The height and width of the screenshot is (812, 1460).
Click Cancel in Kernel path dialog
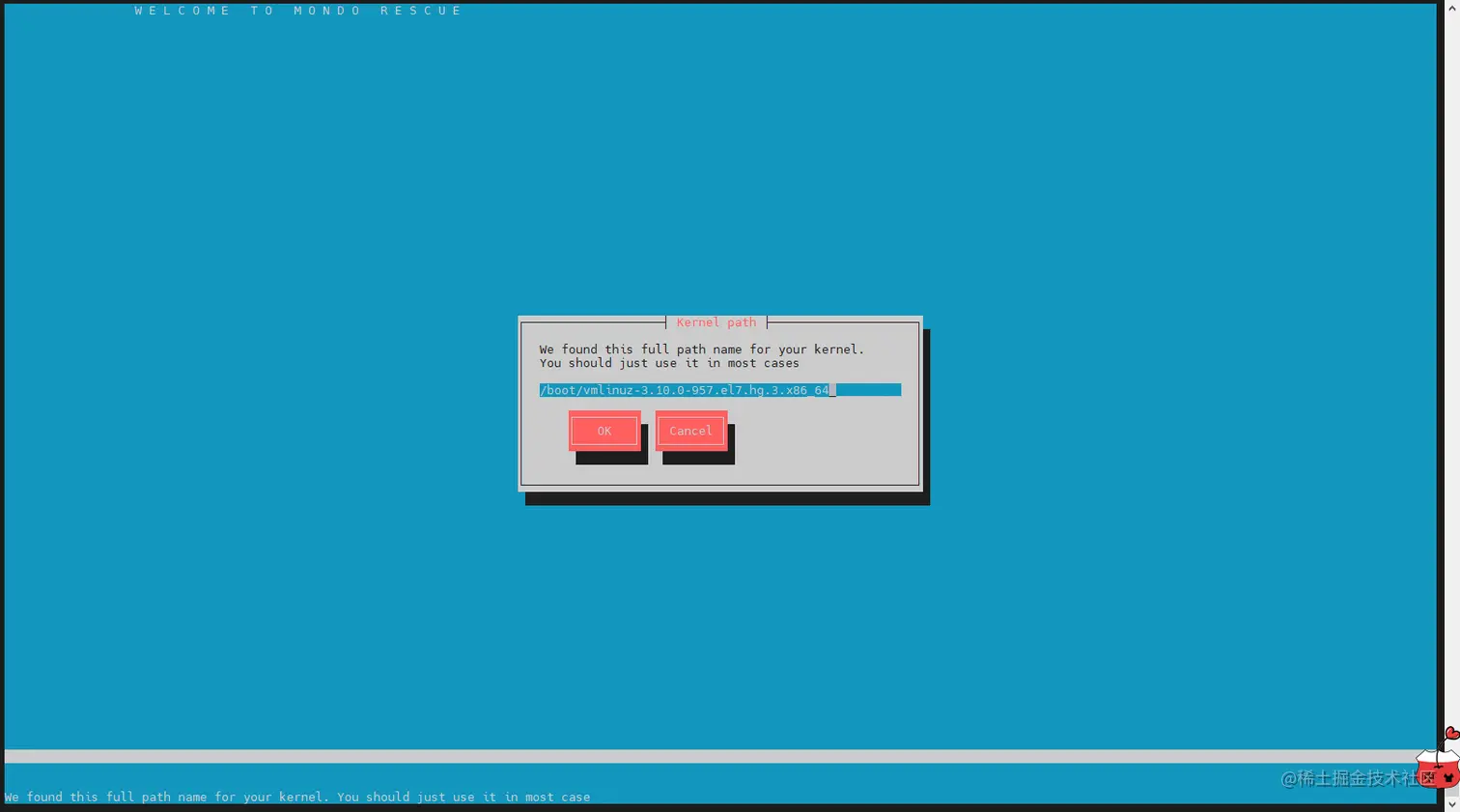(691, 431)
